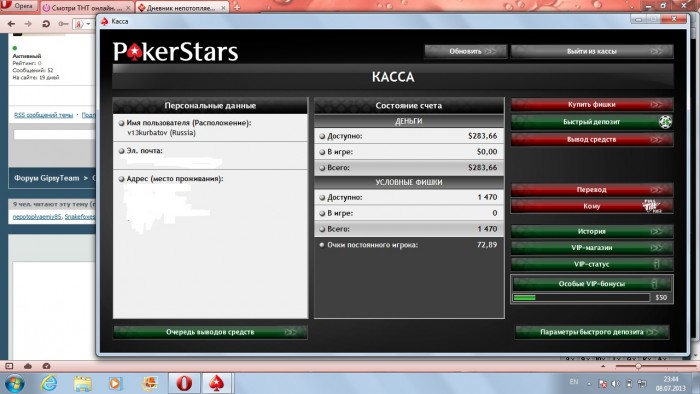700x394 pixels.
Task: Open a new Opera tab with plus
Action: click(x=237, y=7)
